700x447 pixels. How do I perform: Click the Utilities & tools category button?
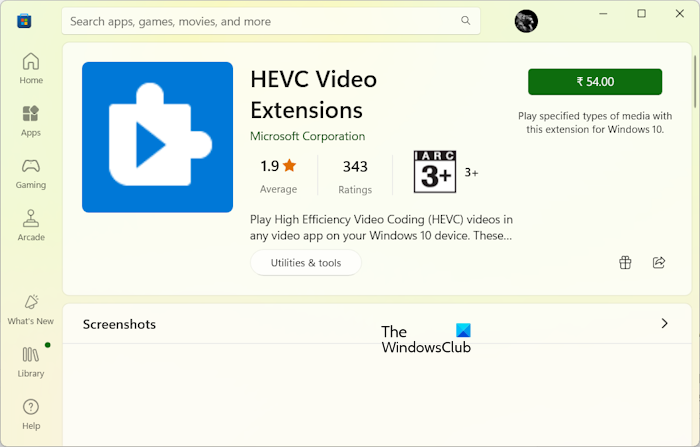click(306, 263)
